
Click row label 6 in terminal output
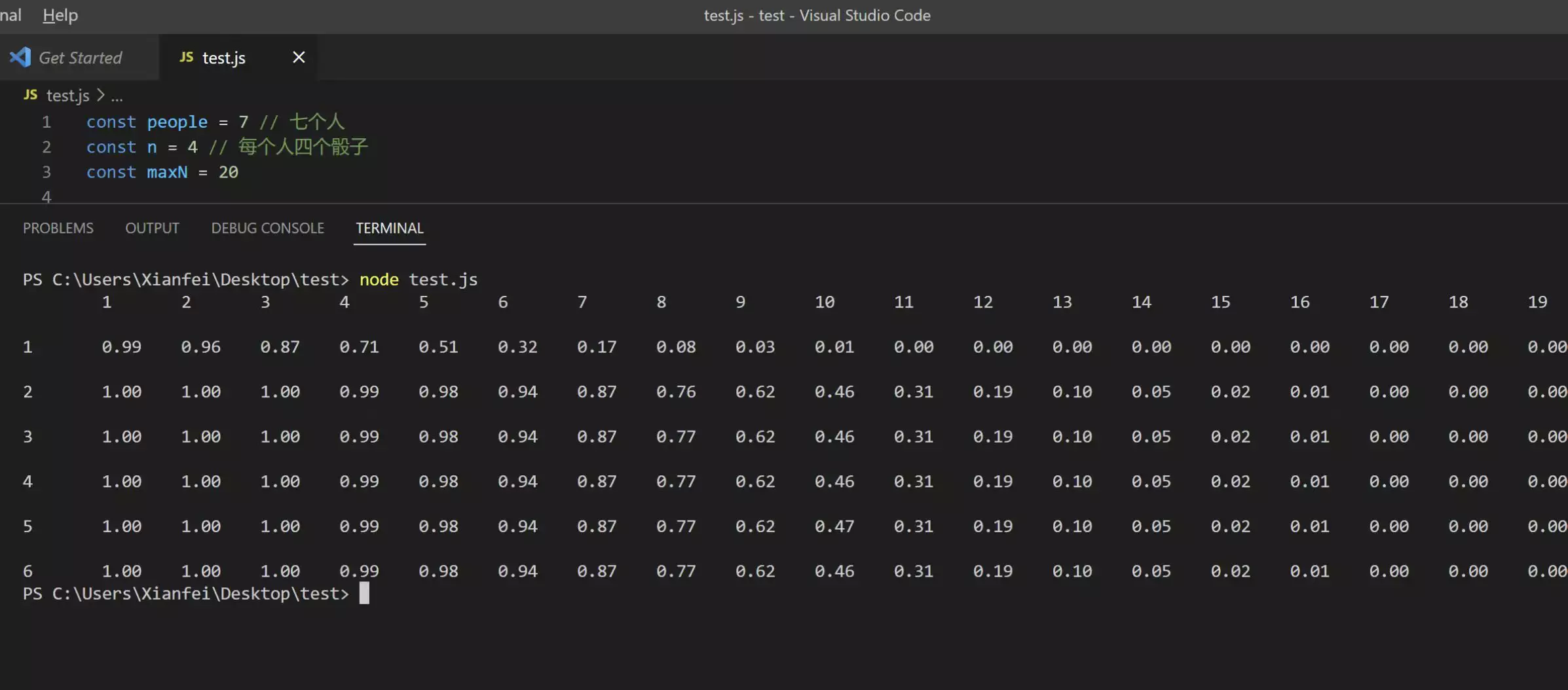tap(28, 572)
